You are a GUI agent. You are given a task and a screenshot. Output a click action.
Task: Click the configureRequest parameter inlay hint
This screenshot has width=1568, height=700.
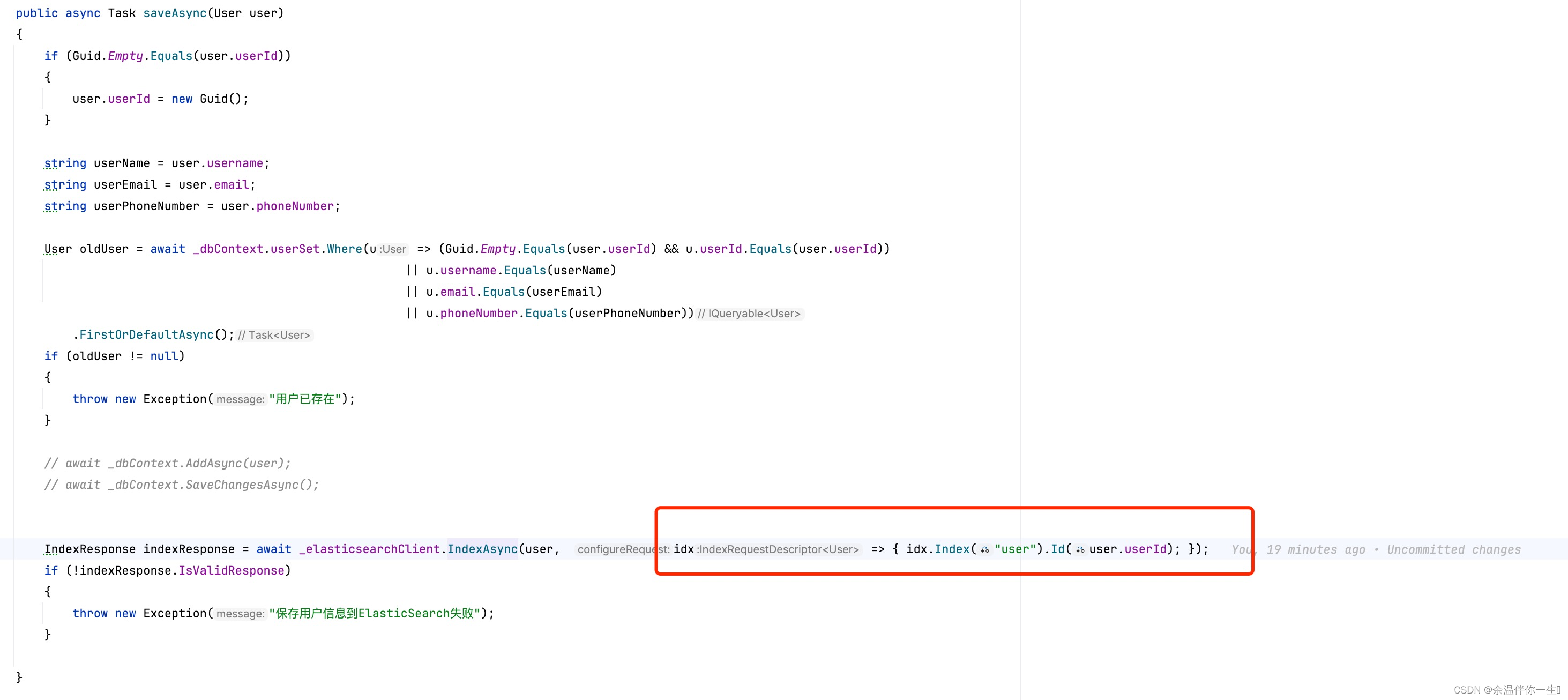(622, 549)
